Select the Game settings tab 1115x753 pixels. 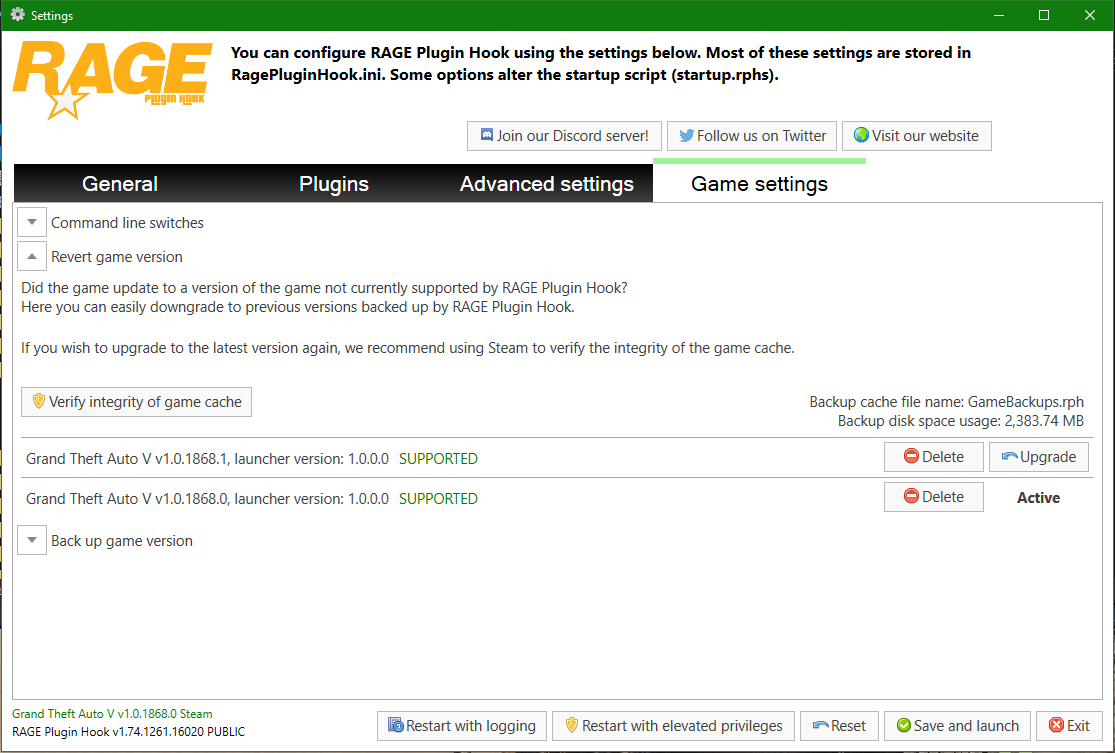coord(759,183)
